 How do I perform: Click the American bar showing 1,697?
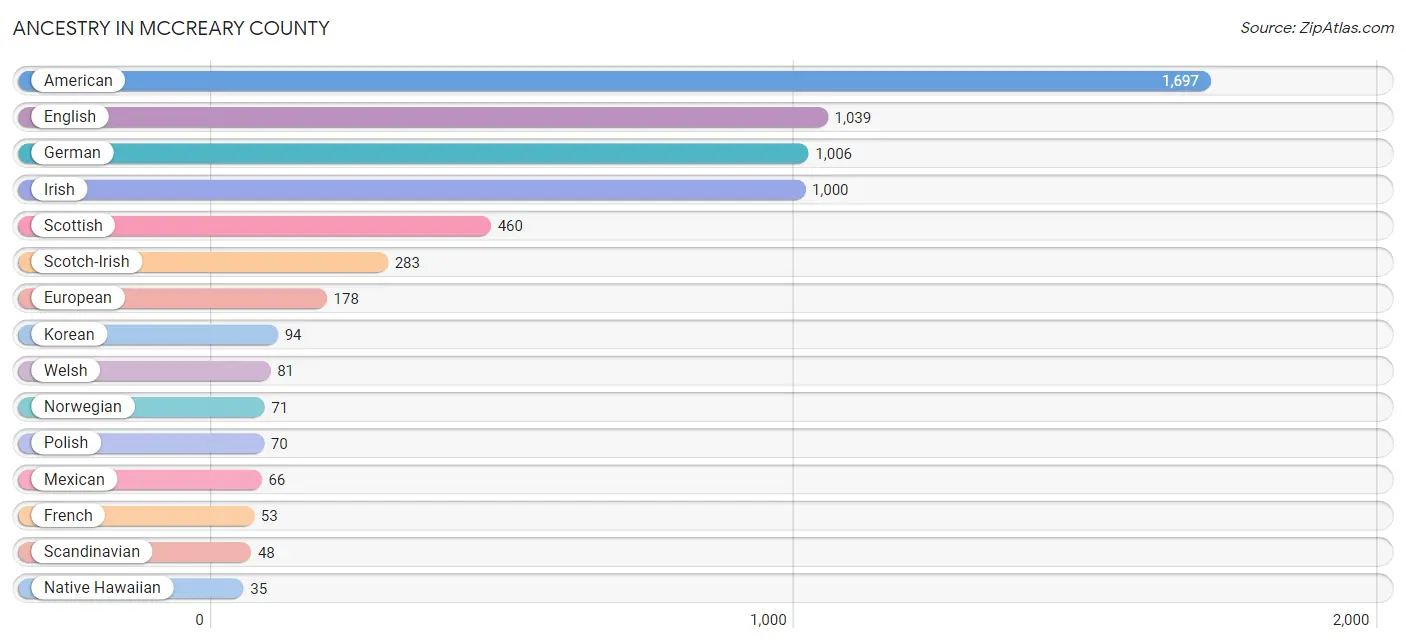click(x=614, y=81)
